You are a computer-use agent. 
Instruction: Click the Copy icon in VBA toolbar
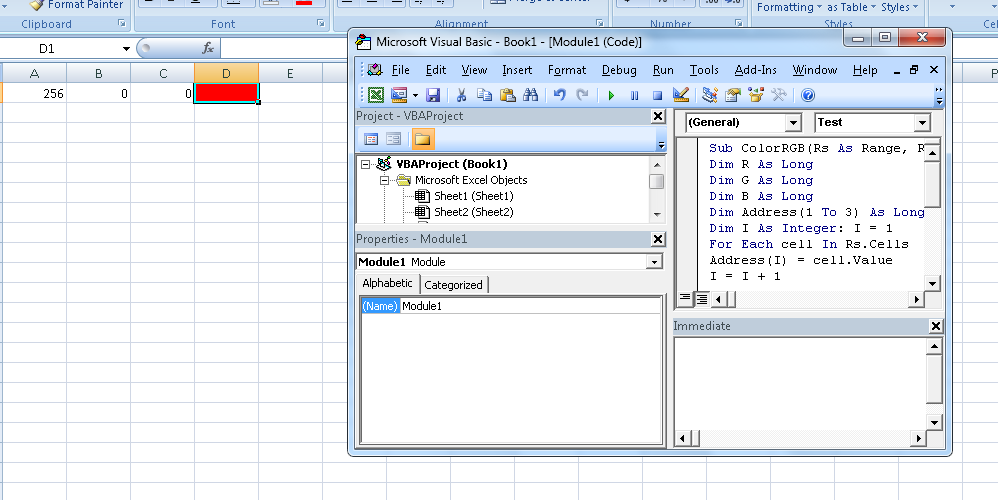tap(484, 95)
